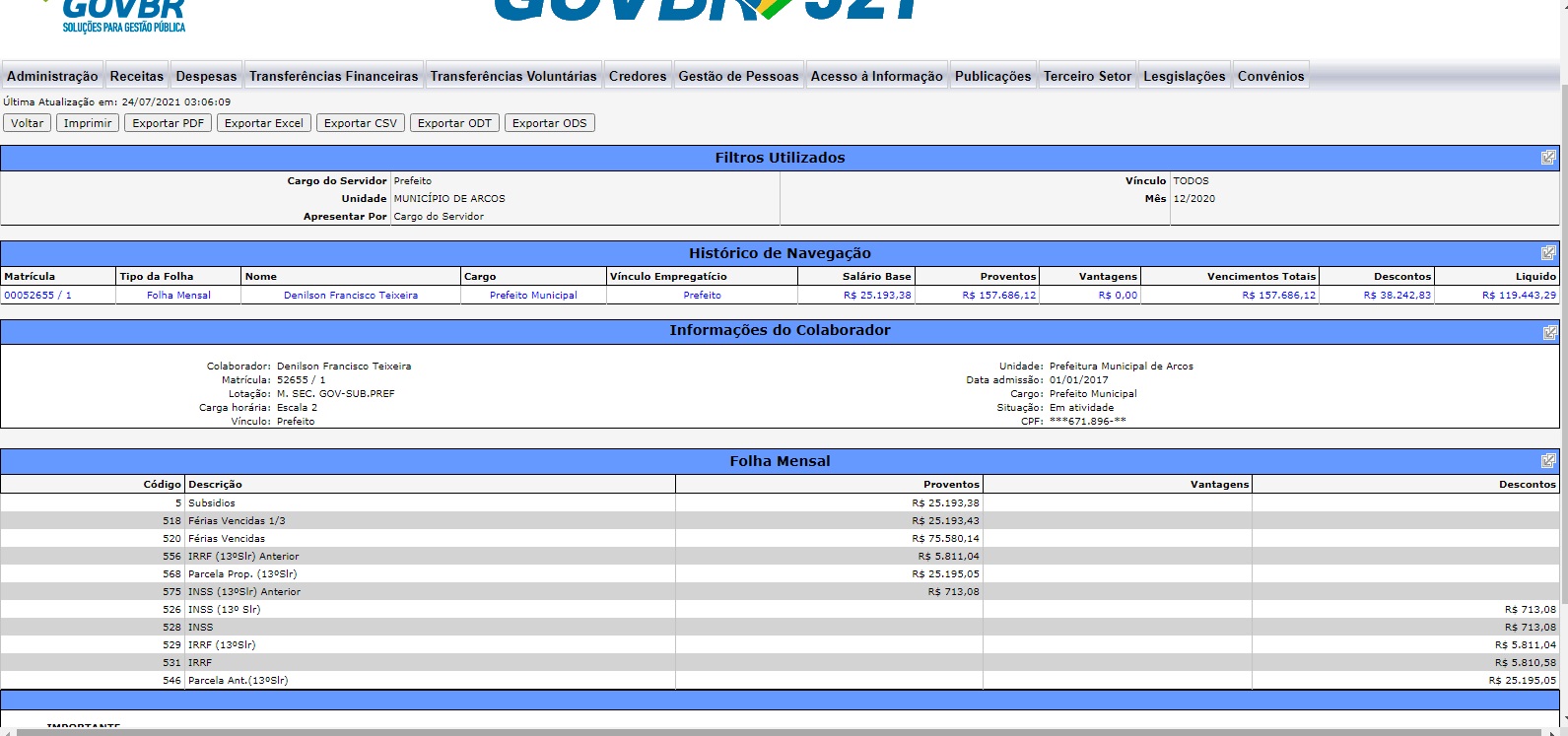1568x736 pixels.
Task: Open Acesso à Informação menu
Action: coord(877,76)
